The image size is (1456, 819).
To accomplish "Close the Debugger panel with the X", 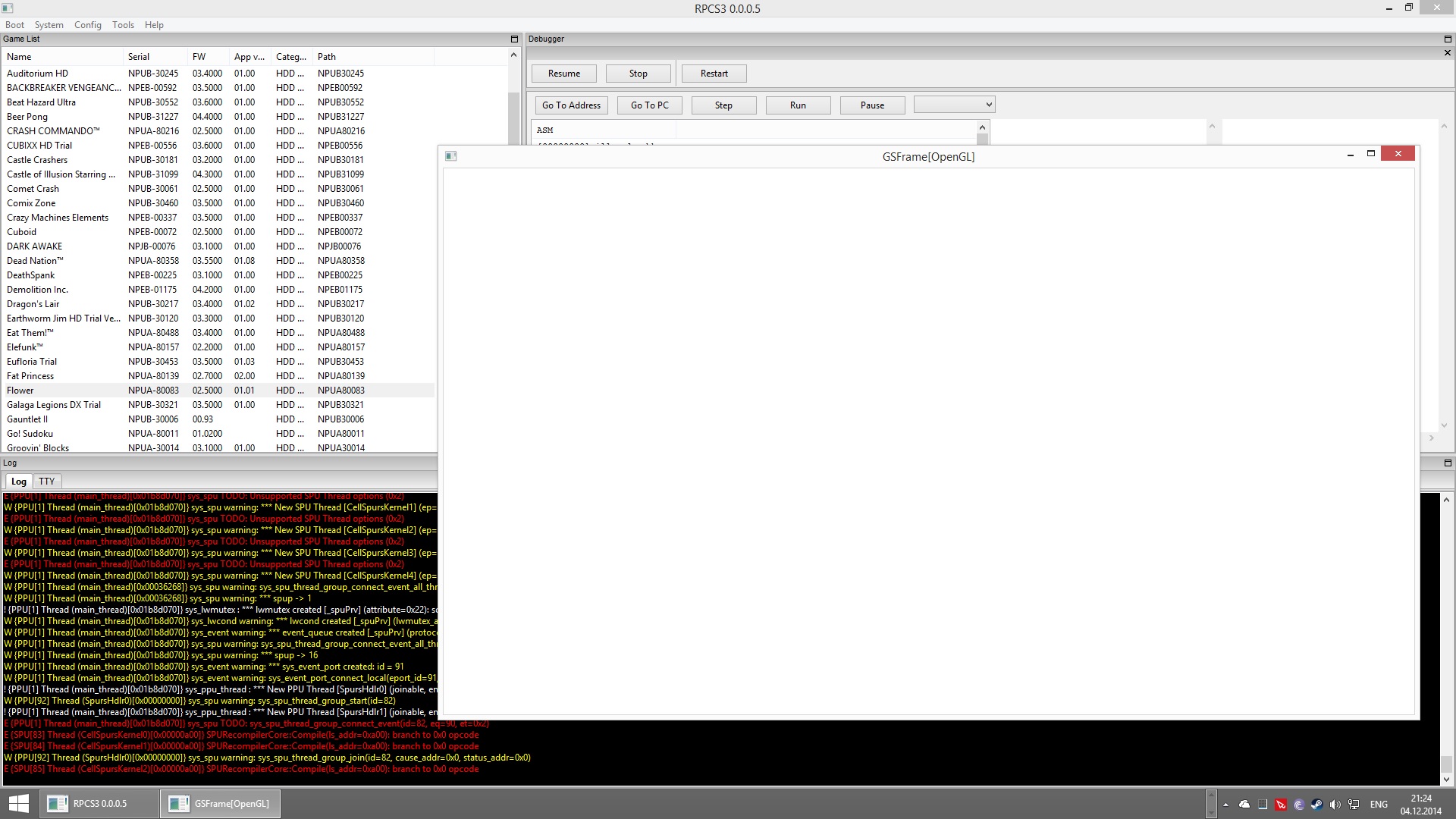I will pos(1447,53).
